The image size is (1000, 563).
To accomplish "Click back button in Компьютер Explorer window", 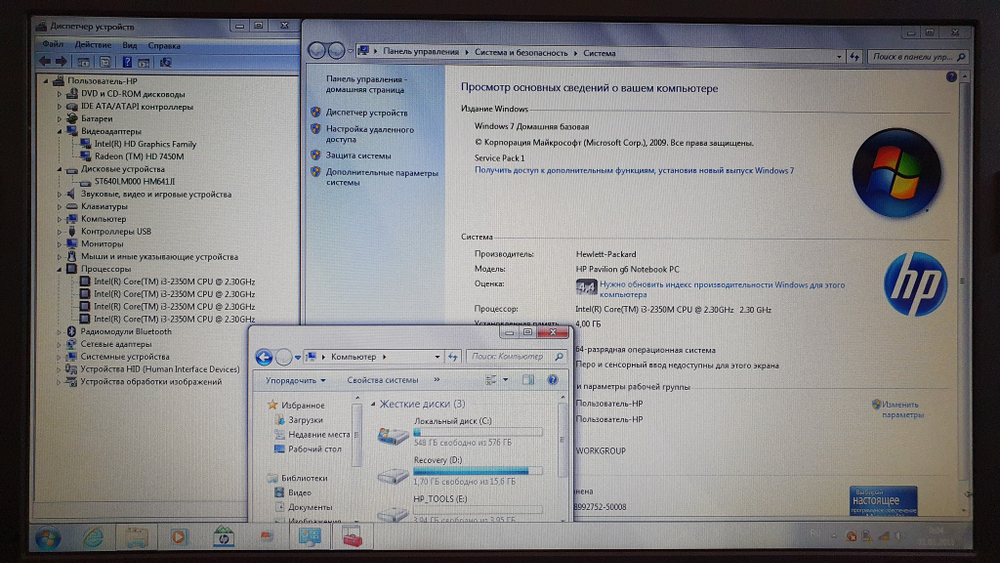I will pos(264,357).
